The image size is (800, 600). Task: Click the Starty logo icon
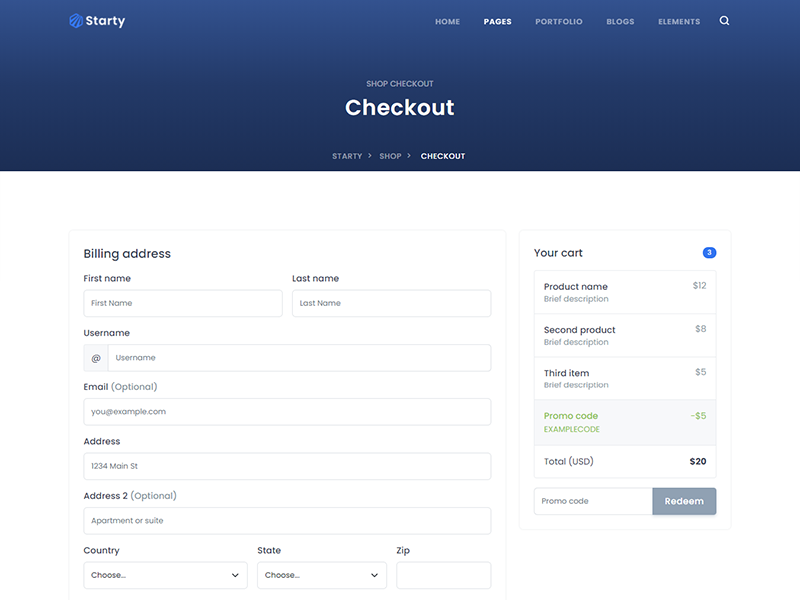click(x=76, y=21)
